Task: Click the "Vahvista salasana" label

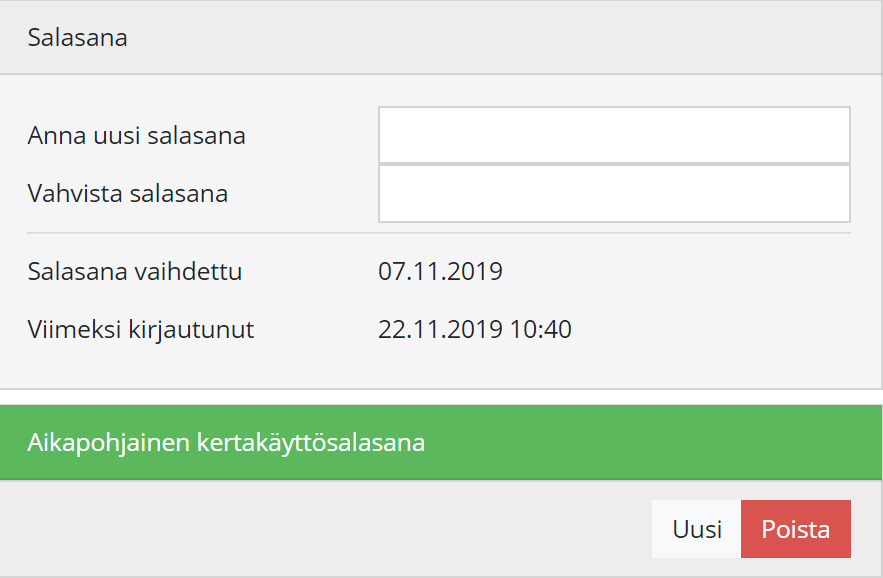Action: point(128,193)
